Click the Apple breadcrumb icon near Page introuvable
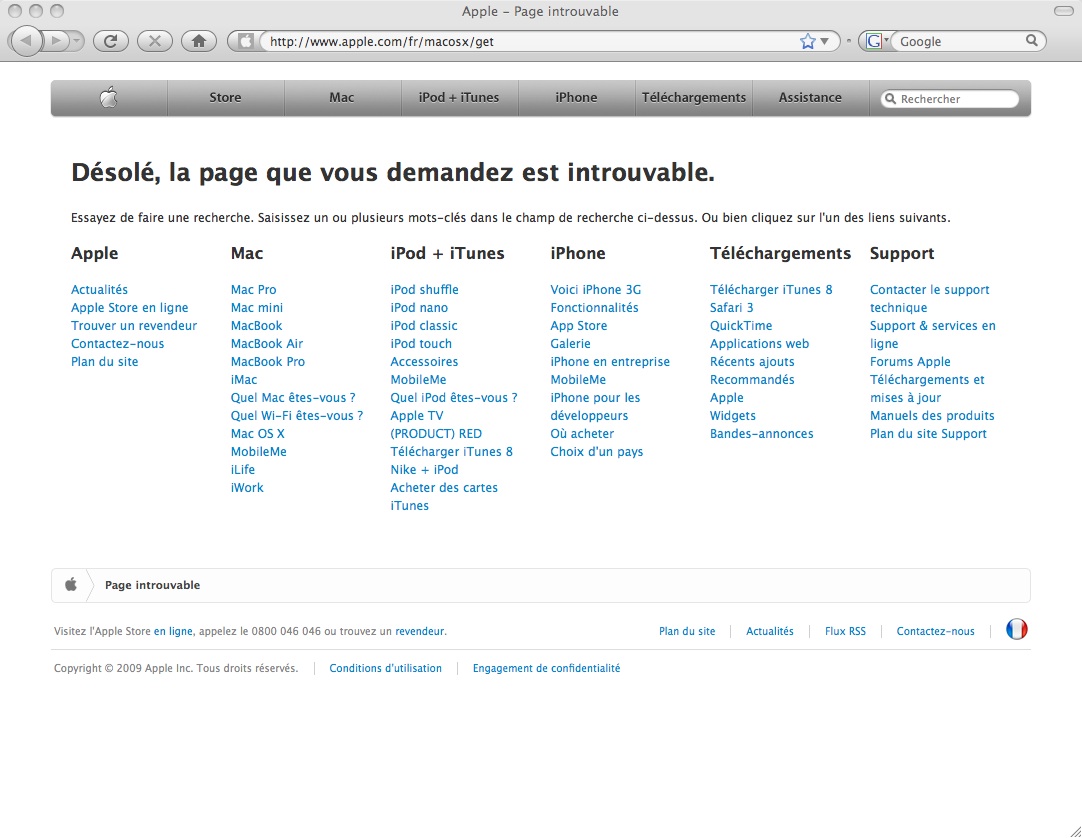The image size is (1082, 838). (70, 585)
